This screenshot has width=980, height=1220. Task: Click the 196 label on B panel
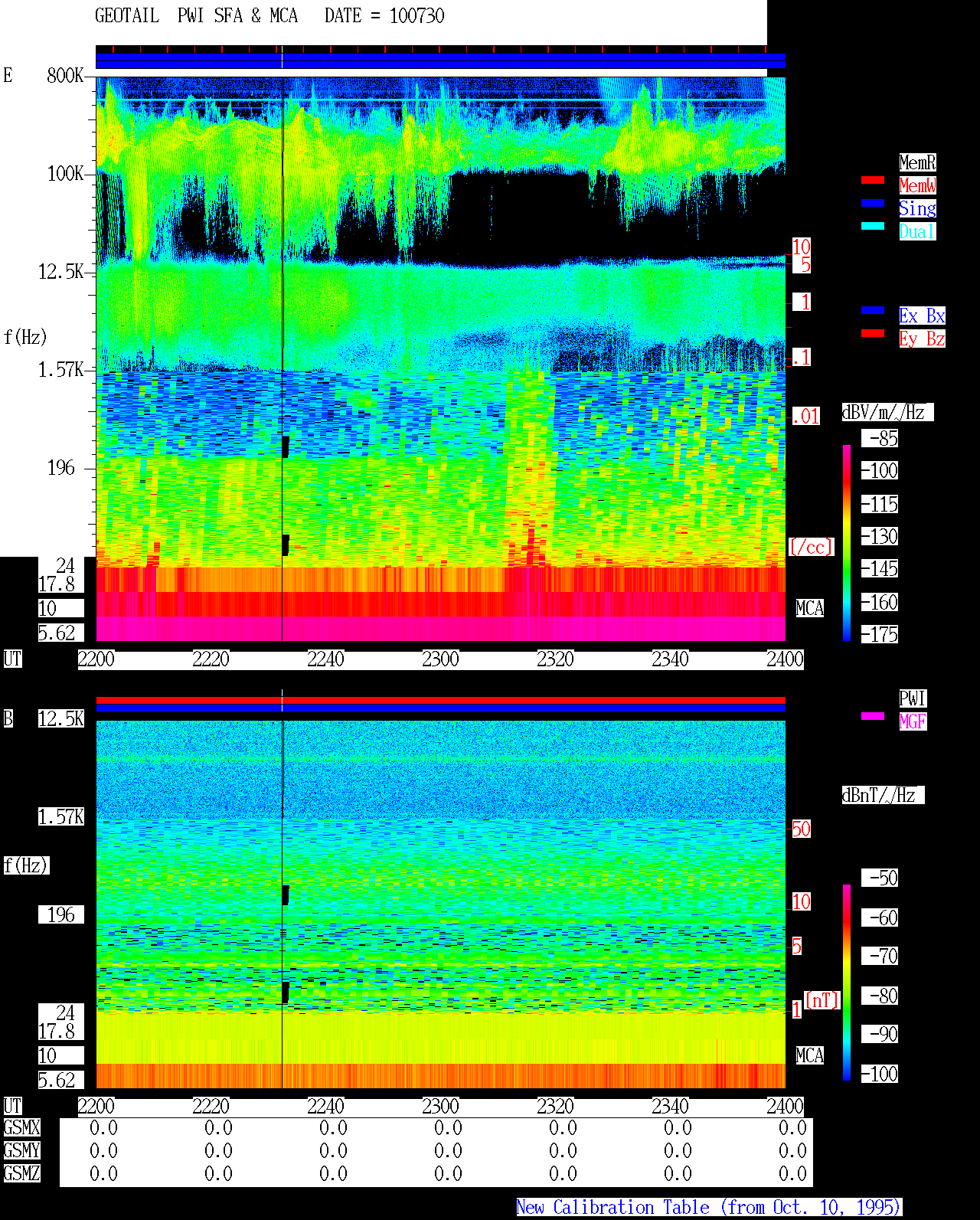point(61,914)
